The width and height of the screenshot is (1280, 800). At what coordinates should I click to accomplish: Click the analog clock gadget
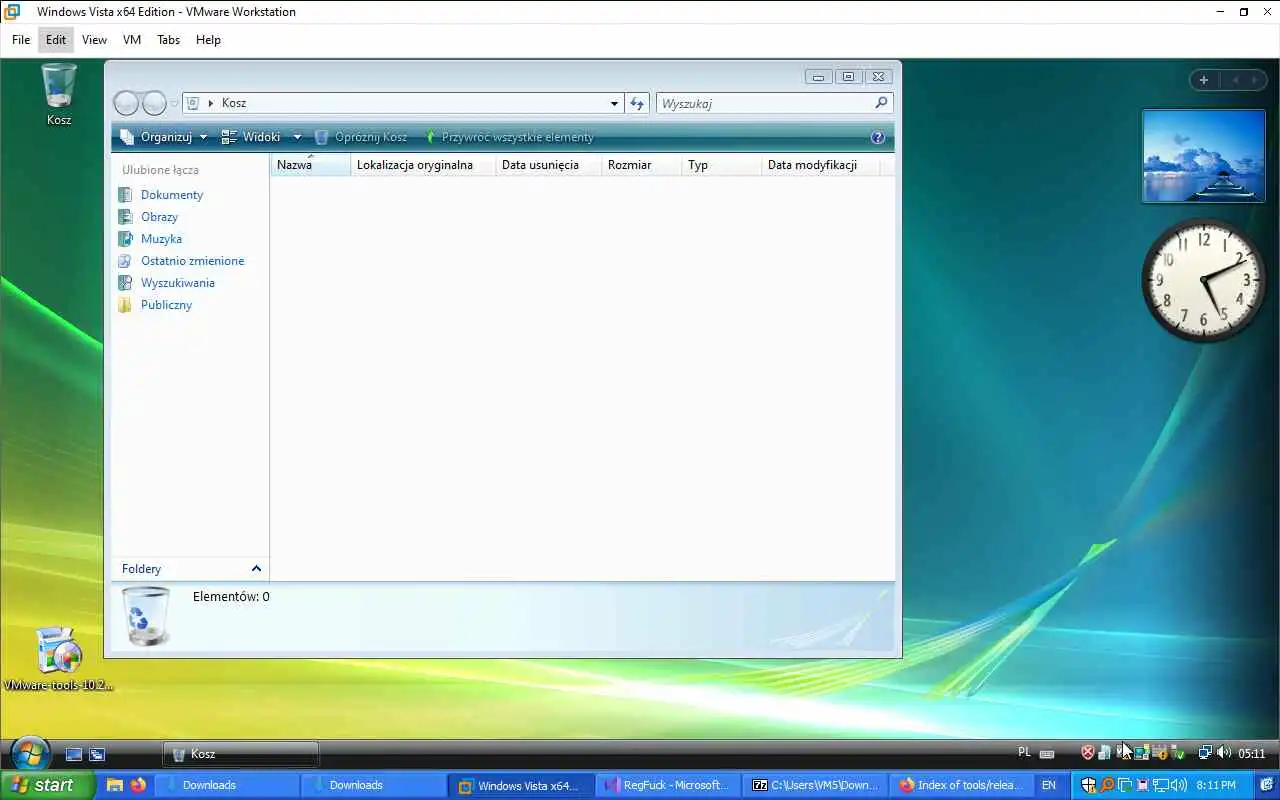click(x=1203, y=280)
